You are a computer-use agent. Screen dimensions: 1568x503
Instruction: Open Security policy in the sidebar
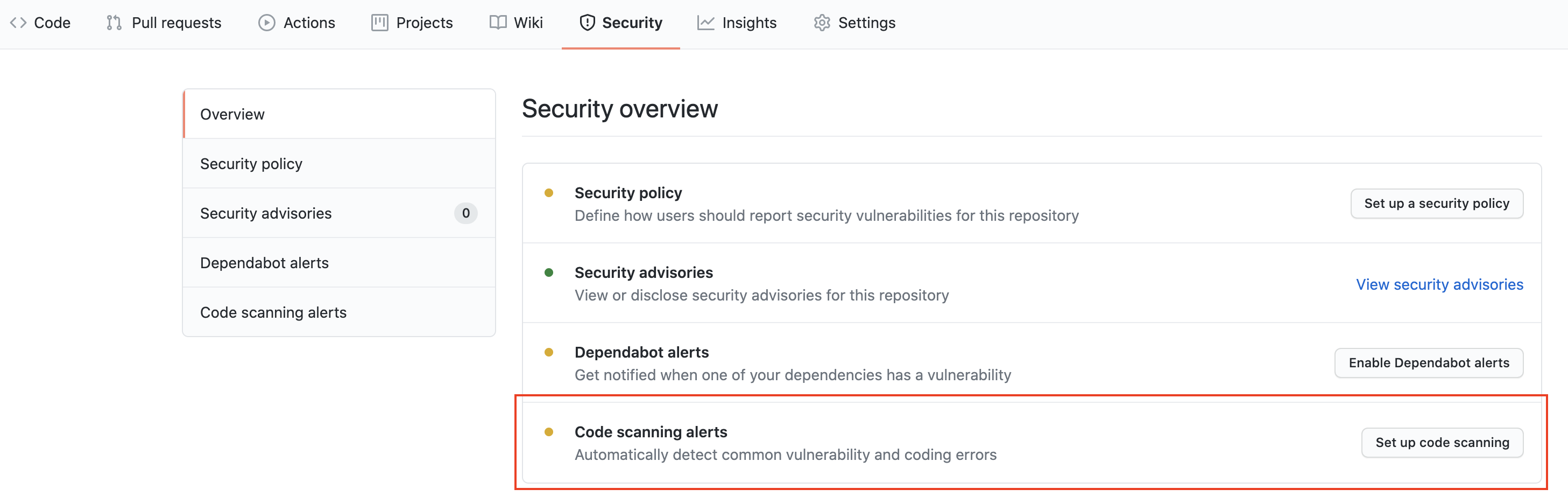pos(251,164)
